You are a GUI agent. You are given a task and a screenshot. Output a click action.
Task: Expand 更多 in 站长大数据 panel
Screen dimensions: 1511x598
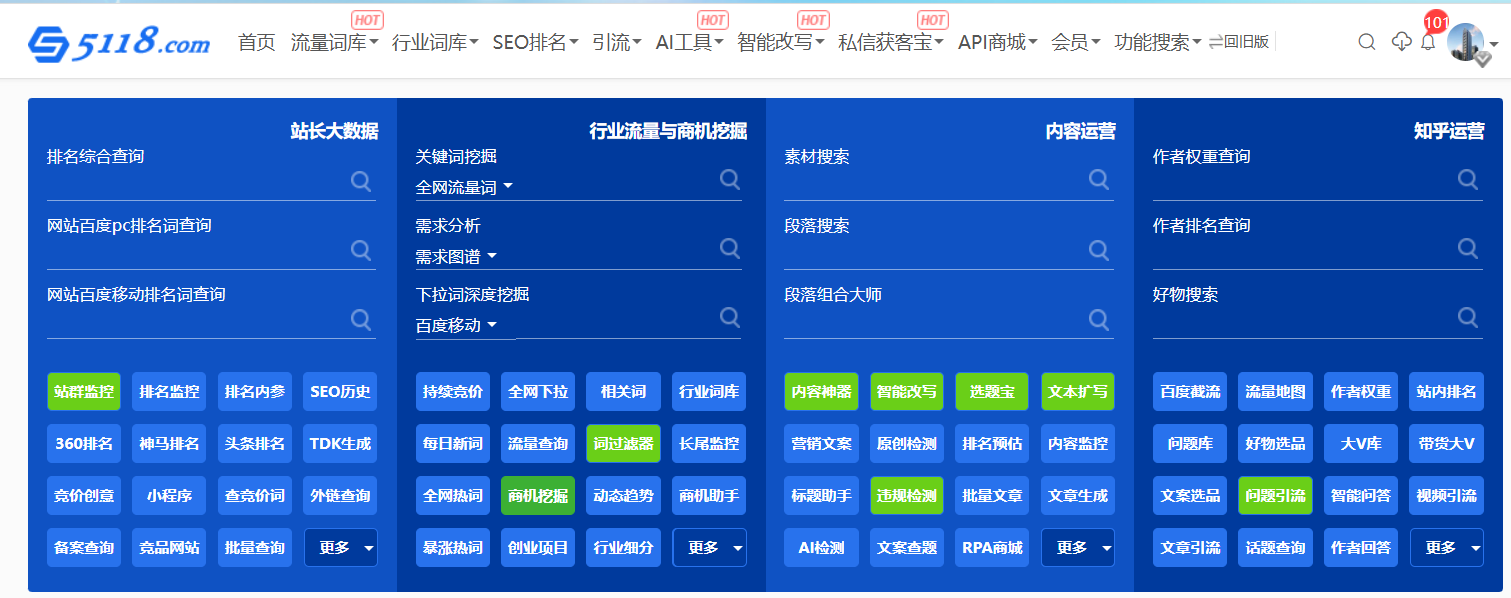click(x=341, y=548)
